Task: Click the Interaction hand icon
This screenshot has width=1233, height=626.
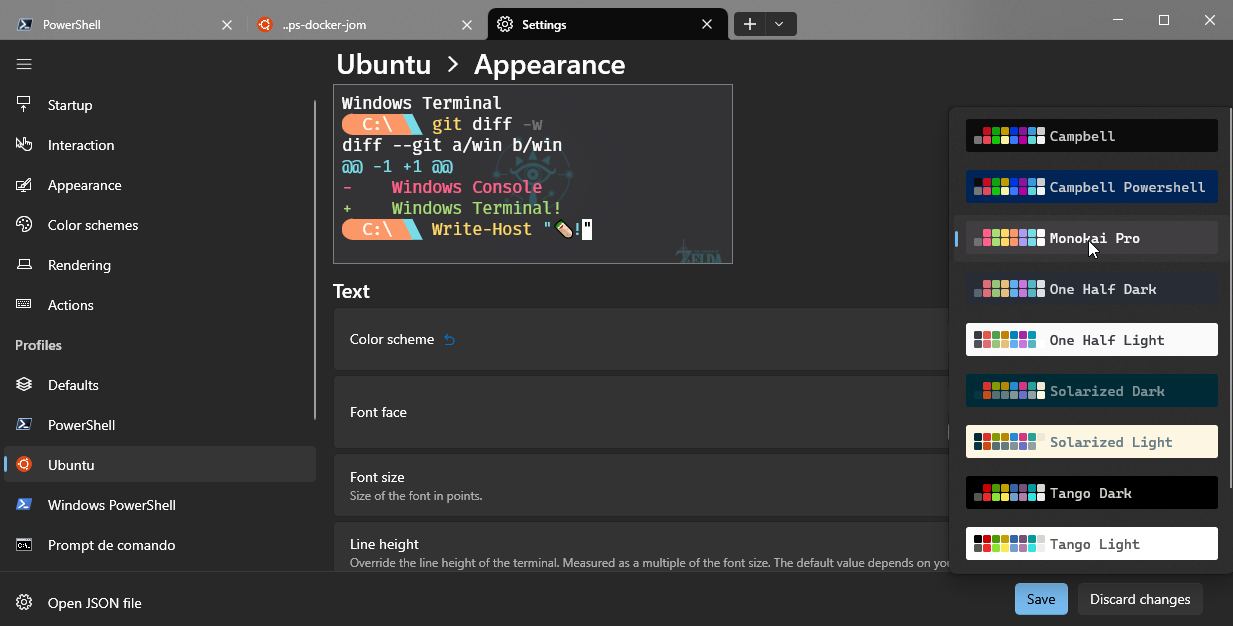Action: pyautogui.click(x=24, y=145)
